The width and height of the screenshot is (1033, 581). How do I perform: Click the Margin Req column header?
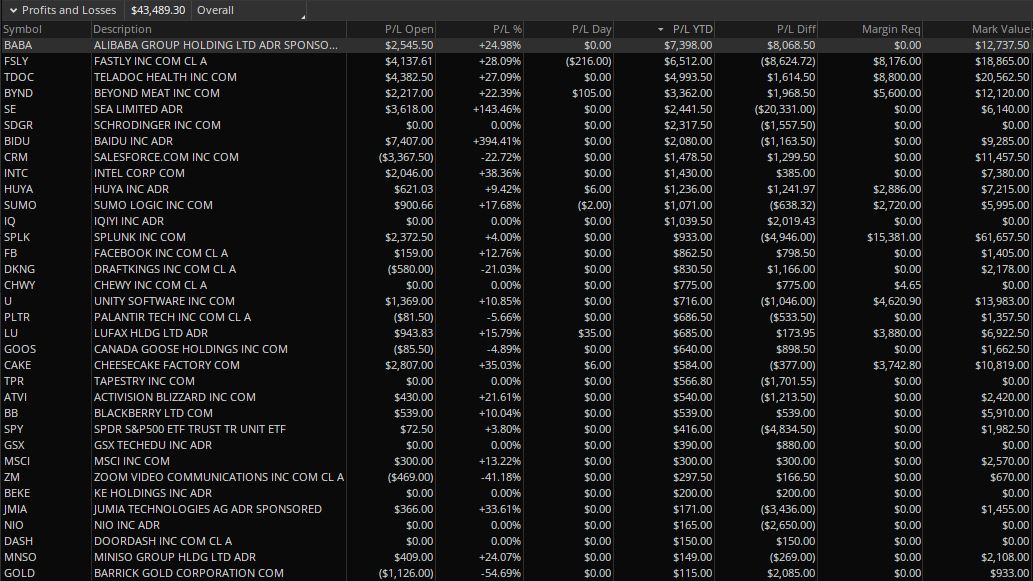click(891, 29)
